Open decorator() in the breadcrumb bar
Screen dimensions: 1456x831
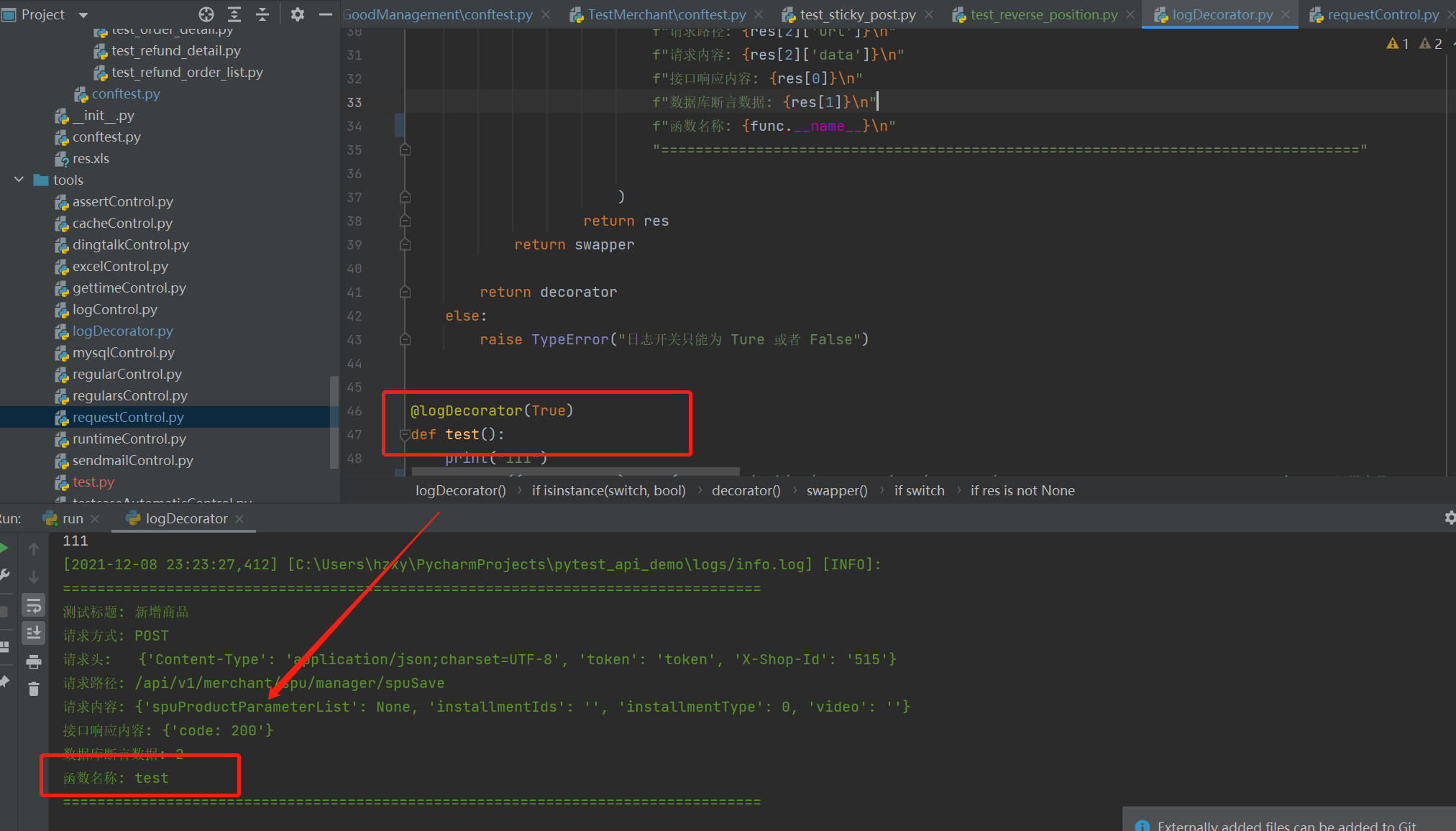[x=746, y=490]
